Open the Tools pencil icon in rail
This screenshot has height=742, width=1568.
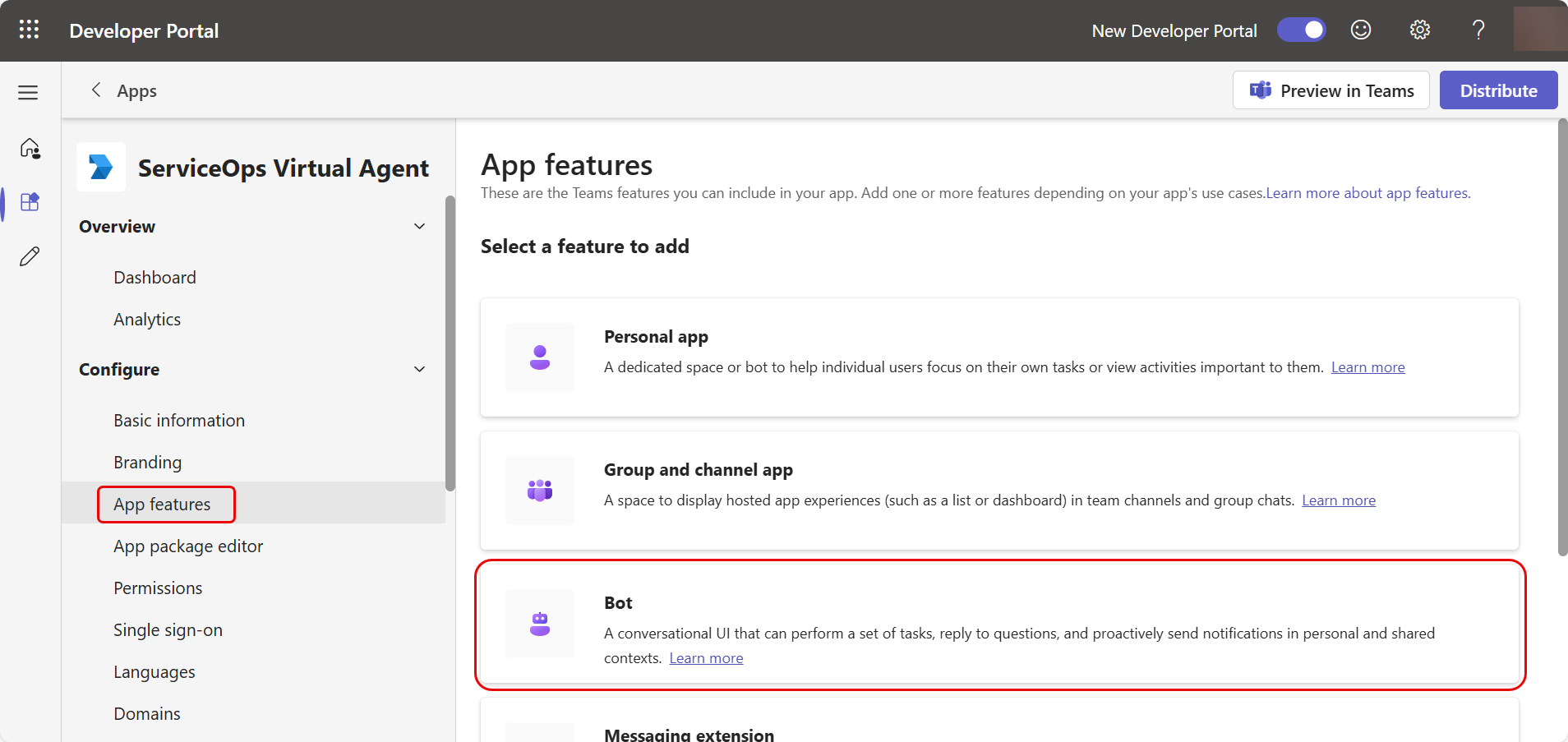click(30, 256)
